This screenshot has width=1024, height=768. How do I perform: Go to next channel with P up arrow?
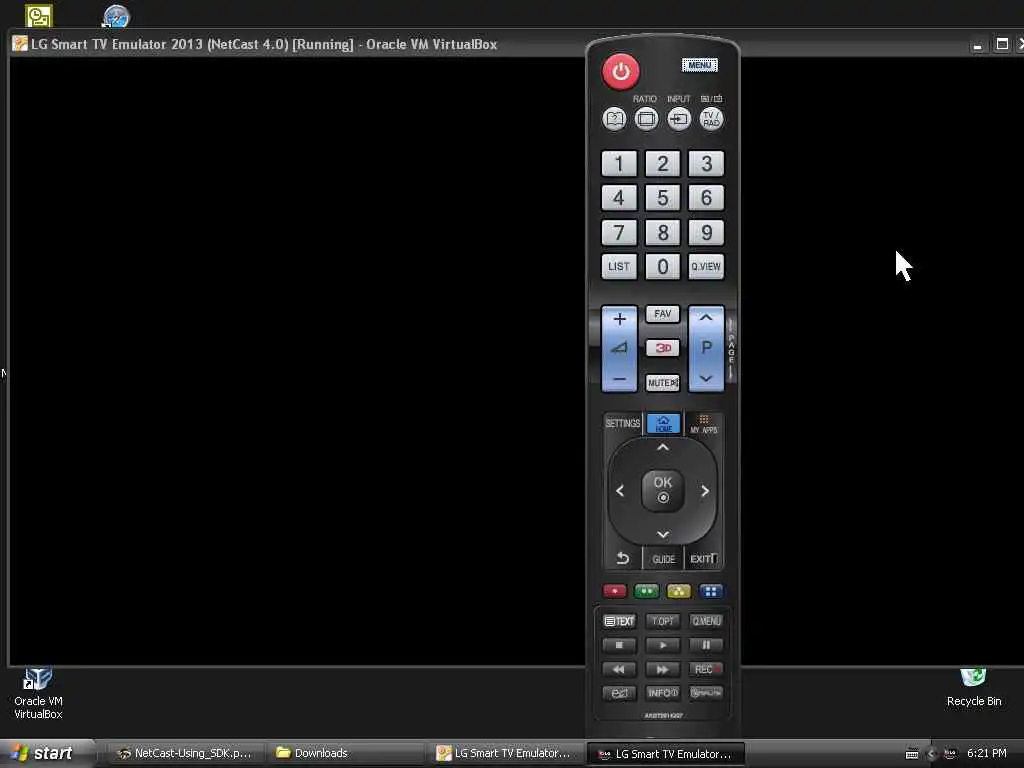pos(706,318)
